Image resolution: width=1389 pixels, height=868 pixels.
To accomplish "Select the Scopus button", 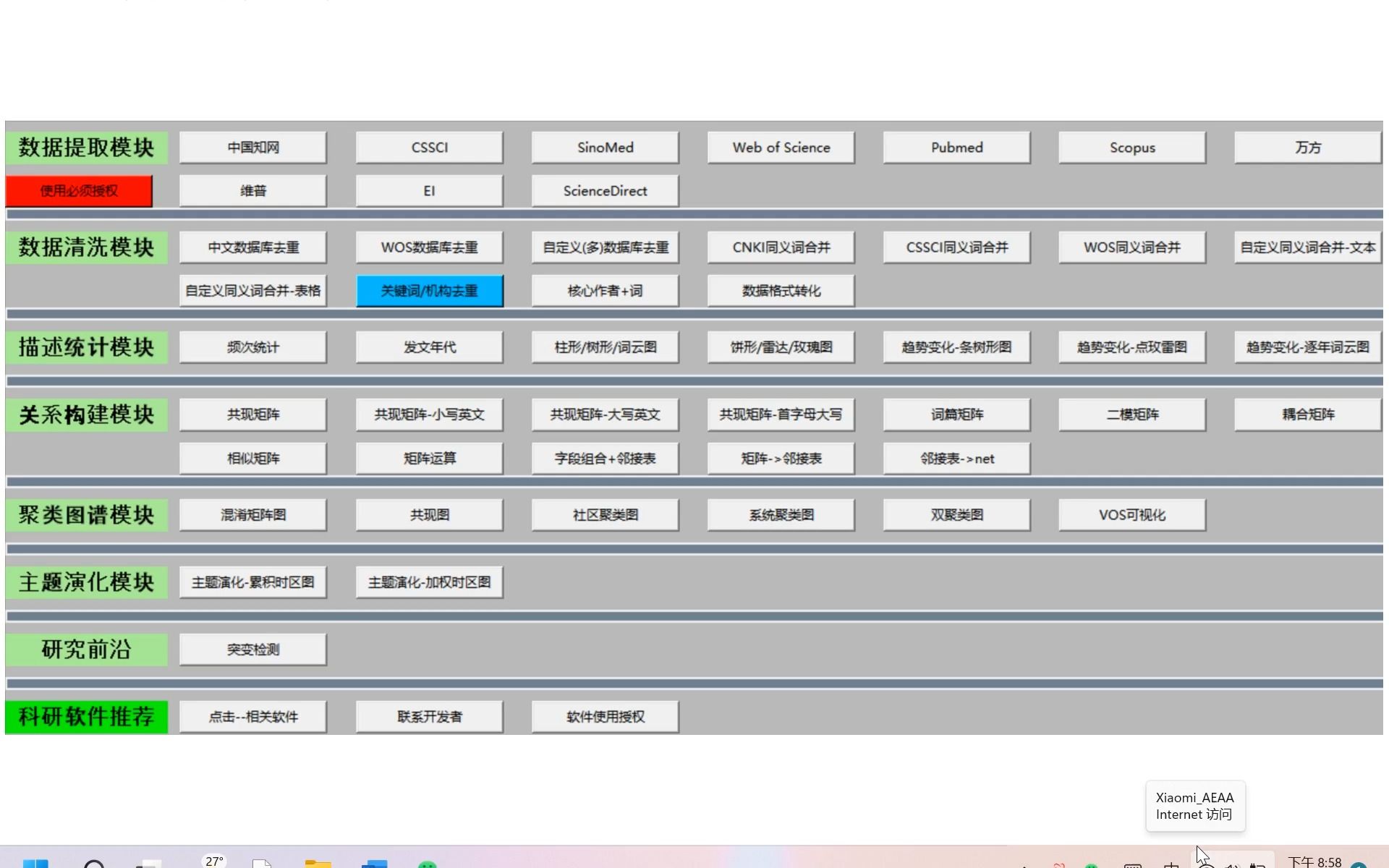I will [1133, 148].
